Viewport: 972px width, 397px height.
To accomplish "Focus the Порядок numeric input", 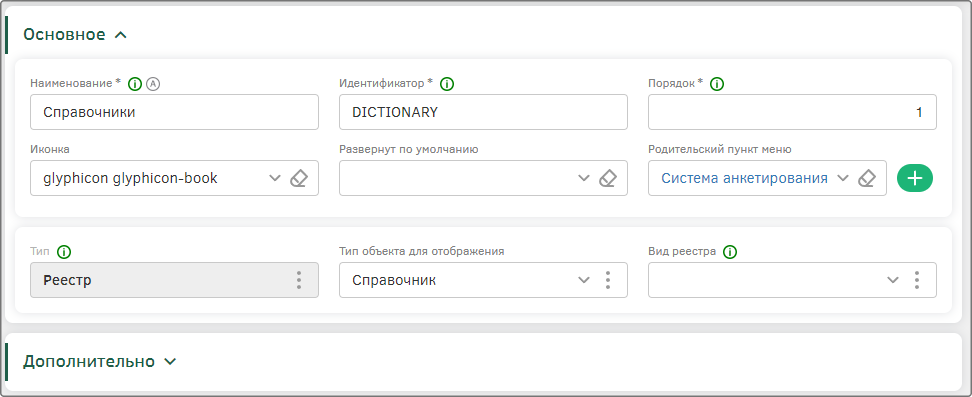I will (x=792, y=112).
